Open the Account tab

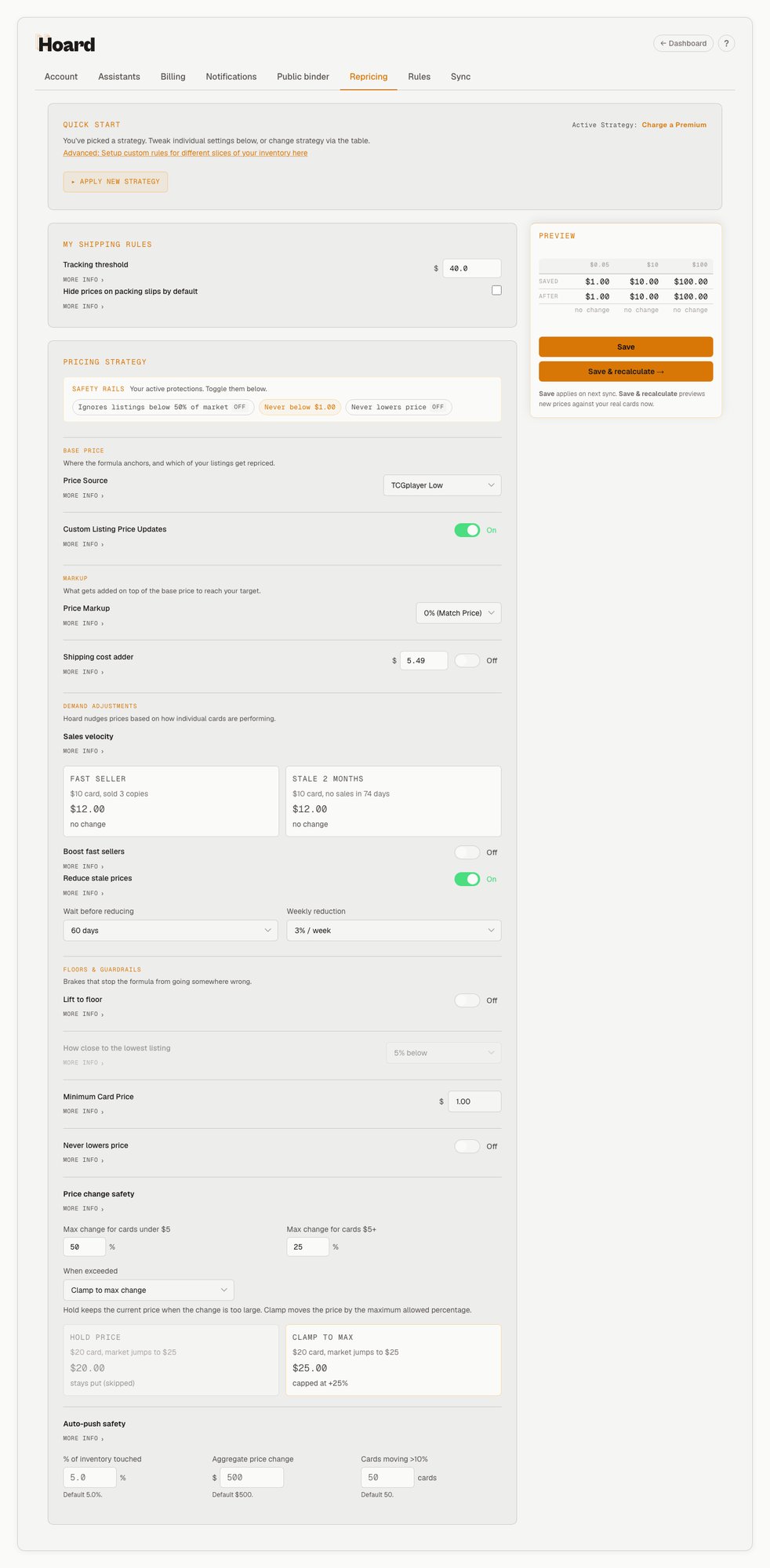61,77
